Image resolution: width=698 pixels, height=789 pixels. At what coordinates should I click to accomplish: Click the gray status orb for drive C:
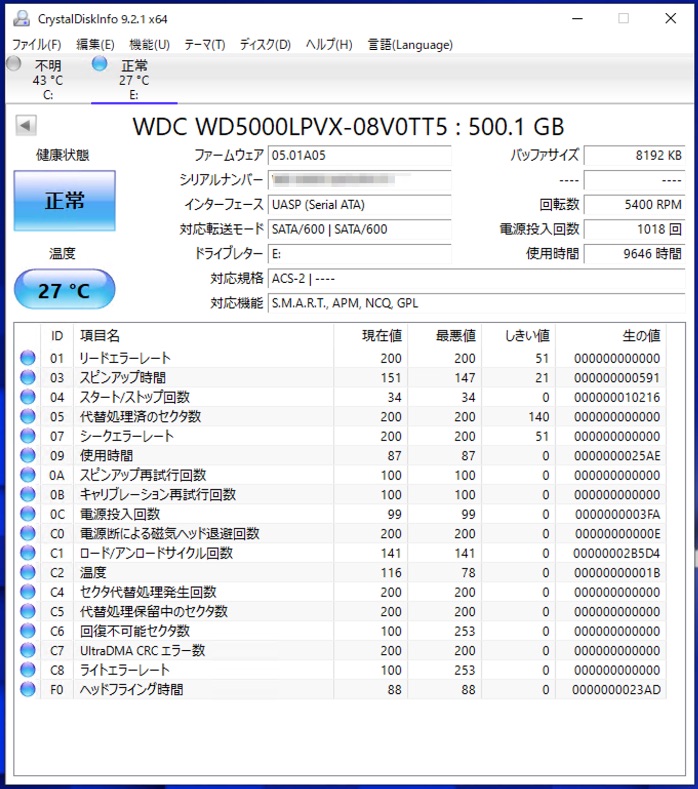[x=14, y=63]
